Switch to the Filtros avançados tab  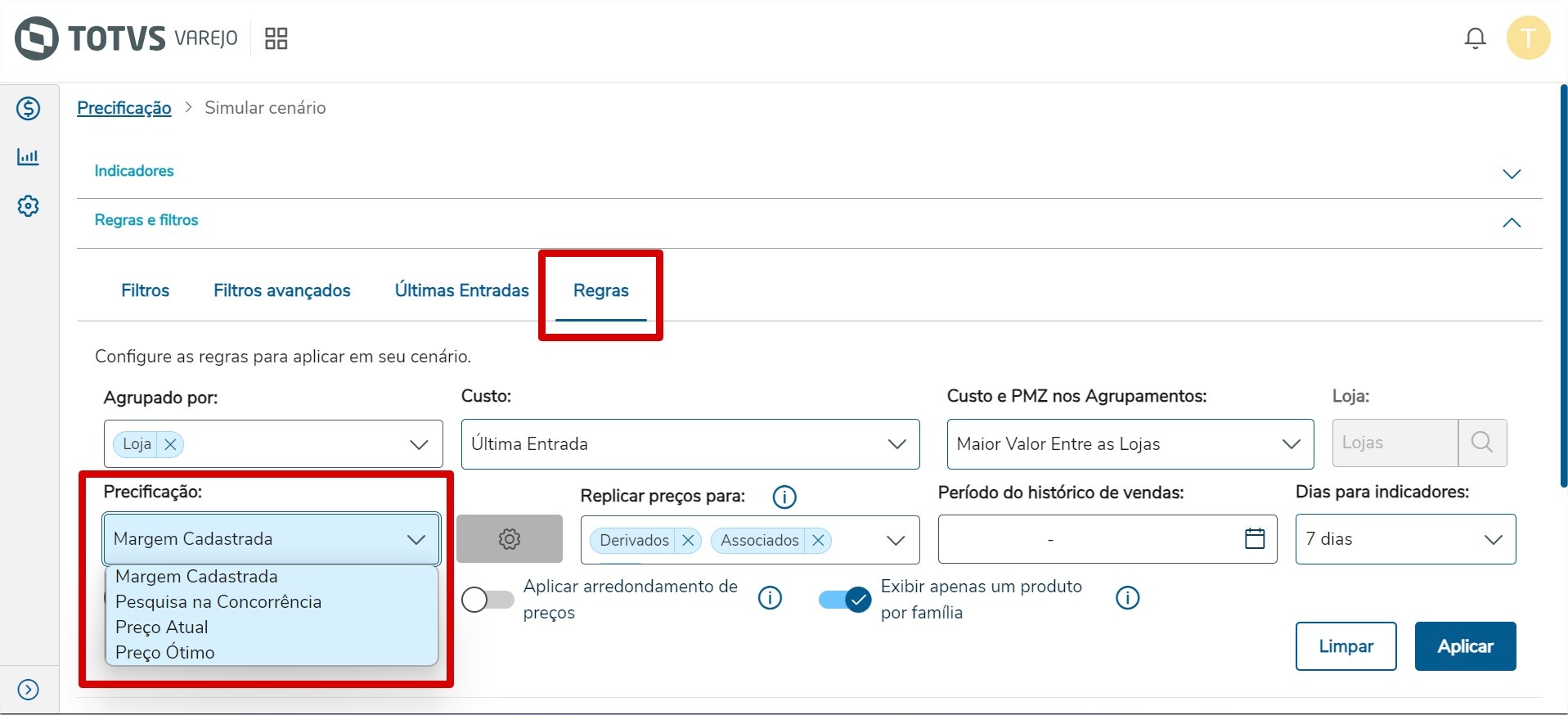pyautogui.click(x=281, y=290)
